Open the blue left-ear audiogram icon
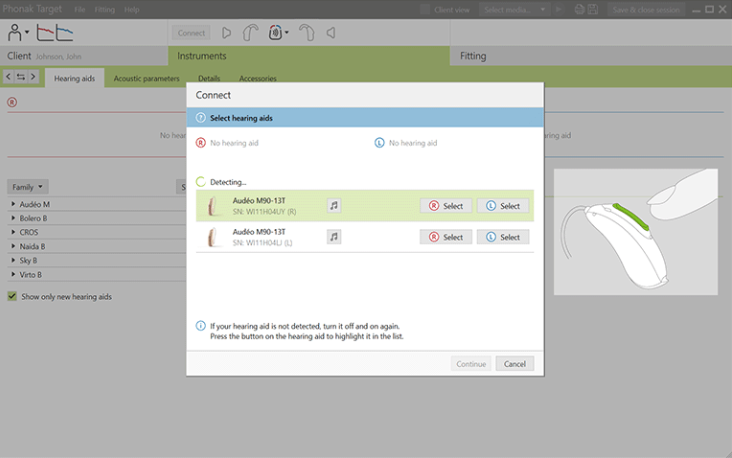732x458 pixels. tap(64, 33)
